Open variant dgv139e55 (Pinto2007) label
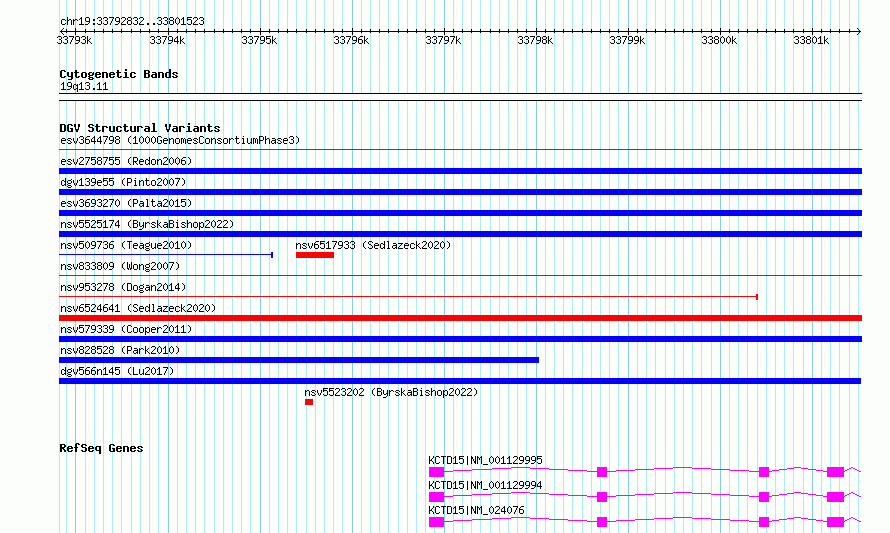 123,182
